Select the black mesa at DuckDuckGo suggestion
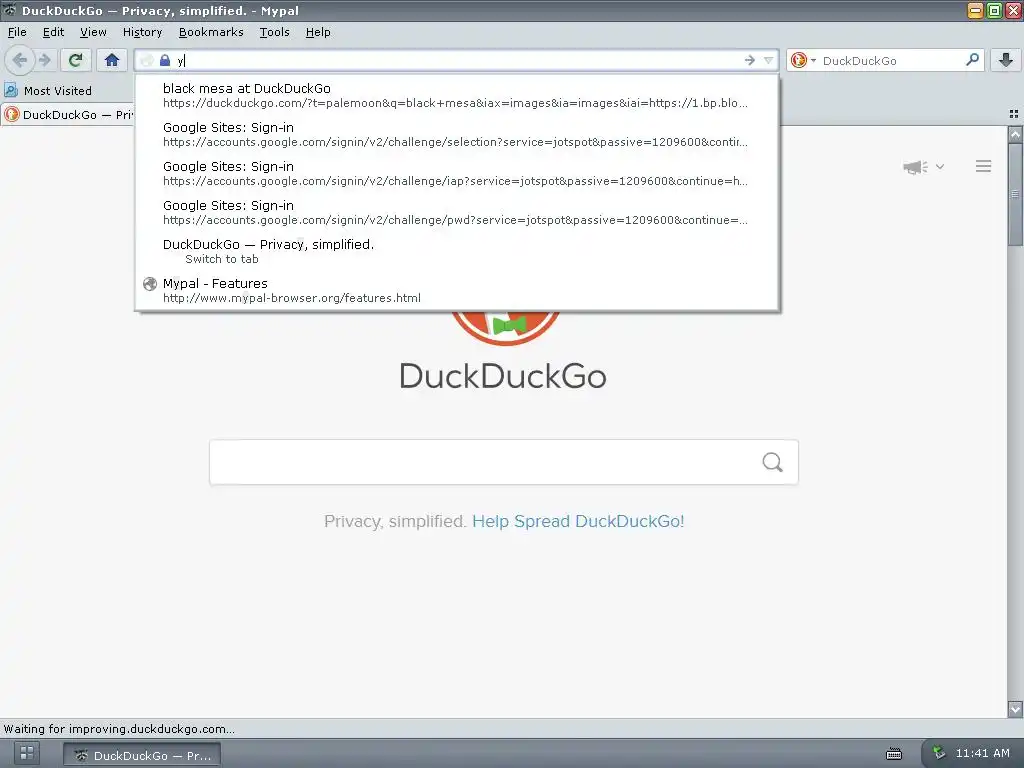Screen dimensions: 1024x768 (x=457, y=95)
